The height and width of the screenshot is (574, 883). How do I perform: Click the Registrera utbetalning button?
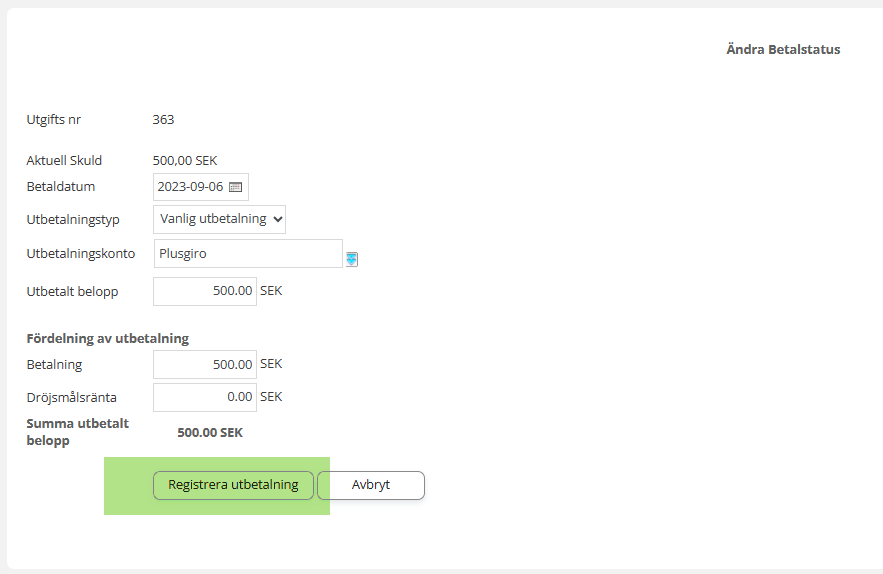(233, 485)
